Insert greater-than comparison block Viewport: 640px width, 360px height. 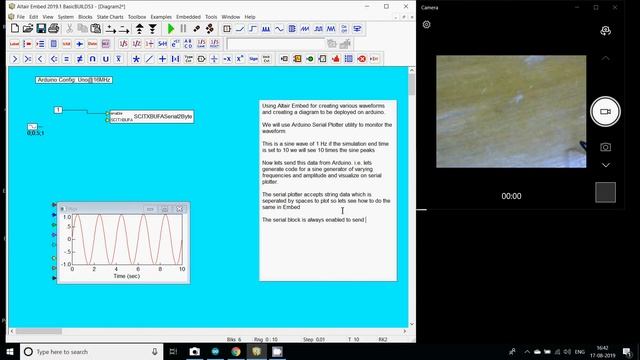tap(15, 59)
